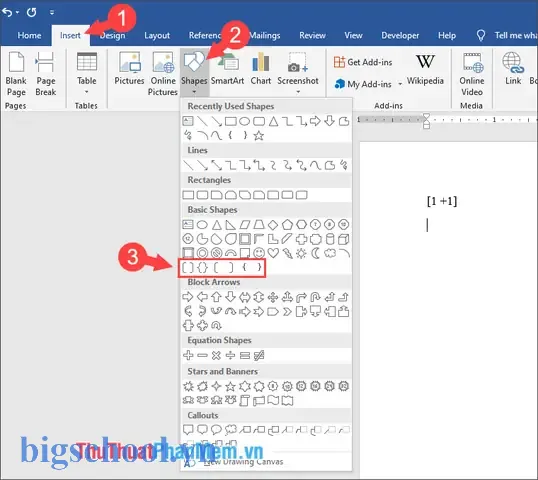Switch to the Mailings tab
The height and width of the screenshot is (480, 538).
tap(265, 35)
